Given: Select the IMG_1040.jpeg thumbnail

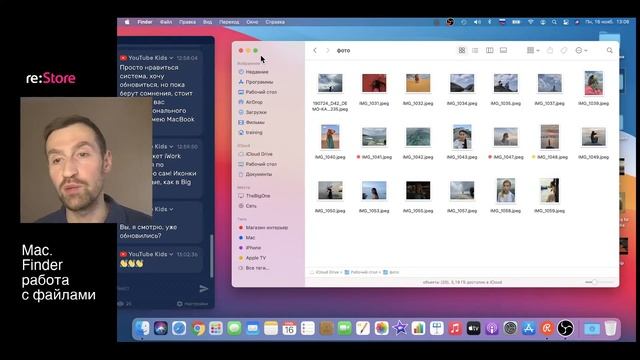Looking at the screenshot, I should tap(330, 137).
